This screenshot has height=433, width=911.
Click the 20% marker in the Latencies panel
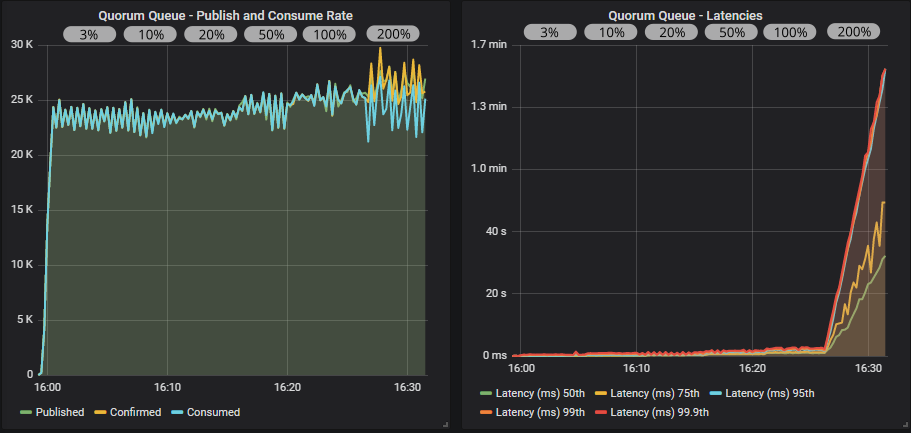click(x=670, y=32)
